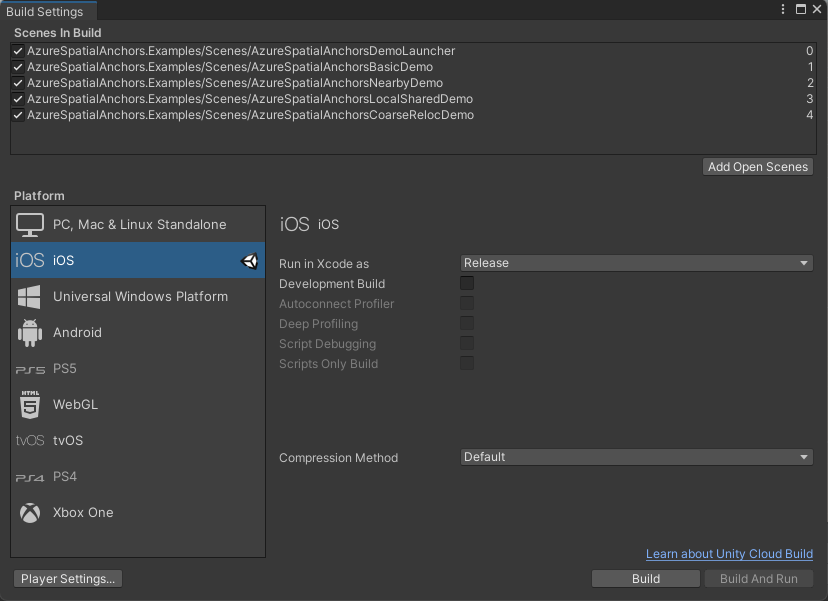Select the Build Settings tab
This screenshot has height=601, width=828.
[48, 11]
